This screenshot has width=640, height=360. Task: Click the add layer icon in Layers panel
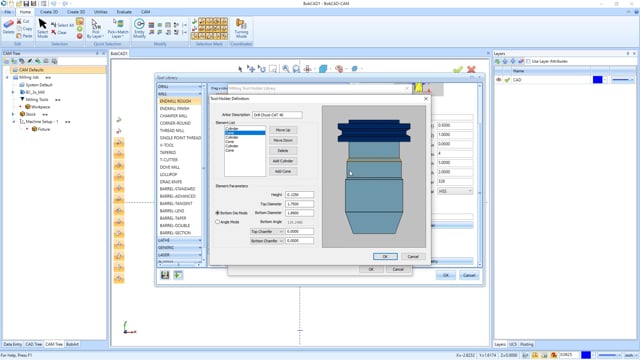pyautogui.click(x=498, y=61)
